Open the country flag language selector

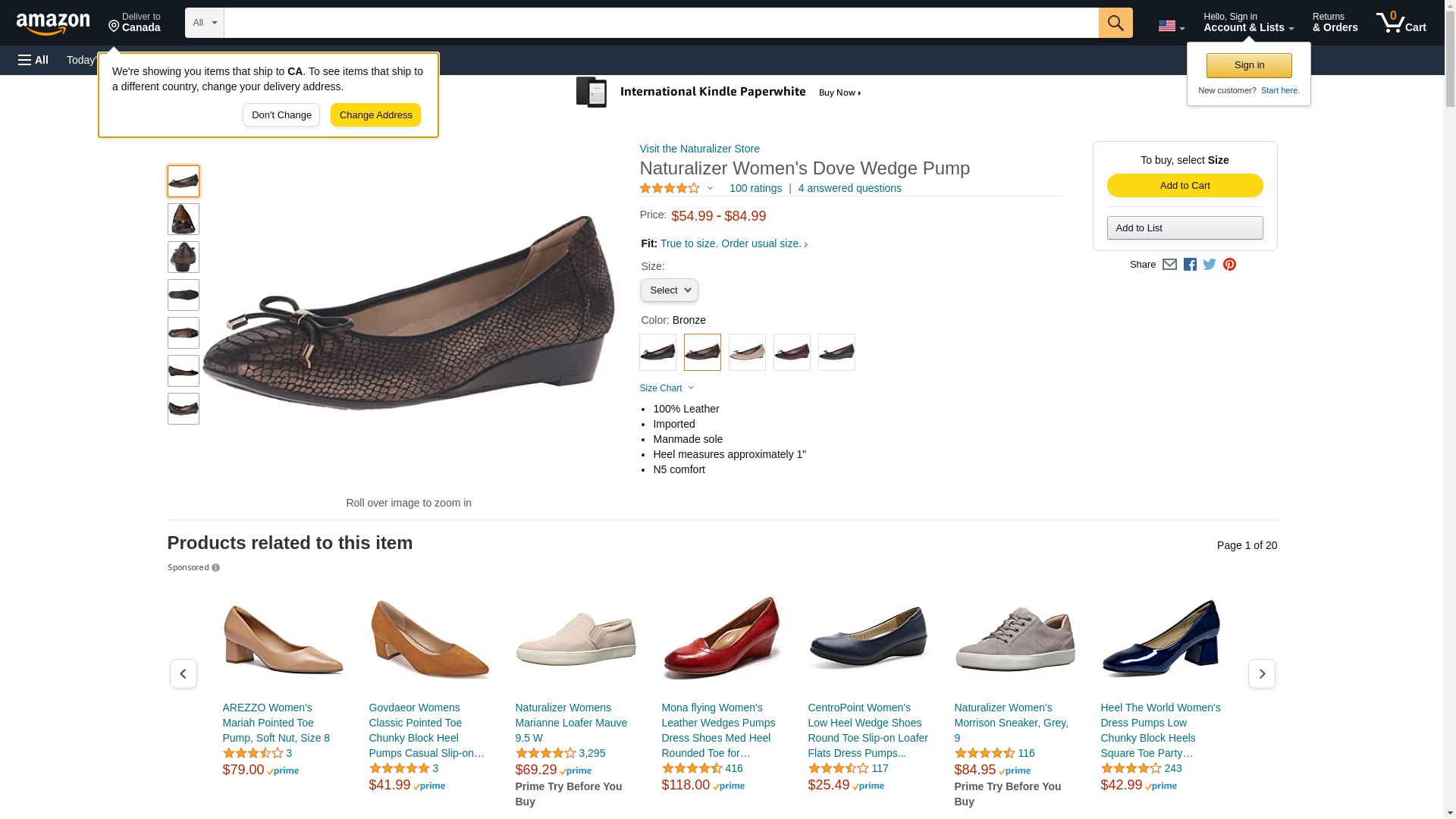[x=1171, y=26]
